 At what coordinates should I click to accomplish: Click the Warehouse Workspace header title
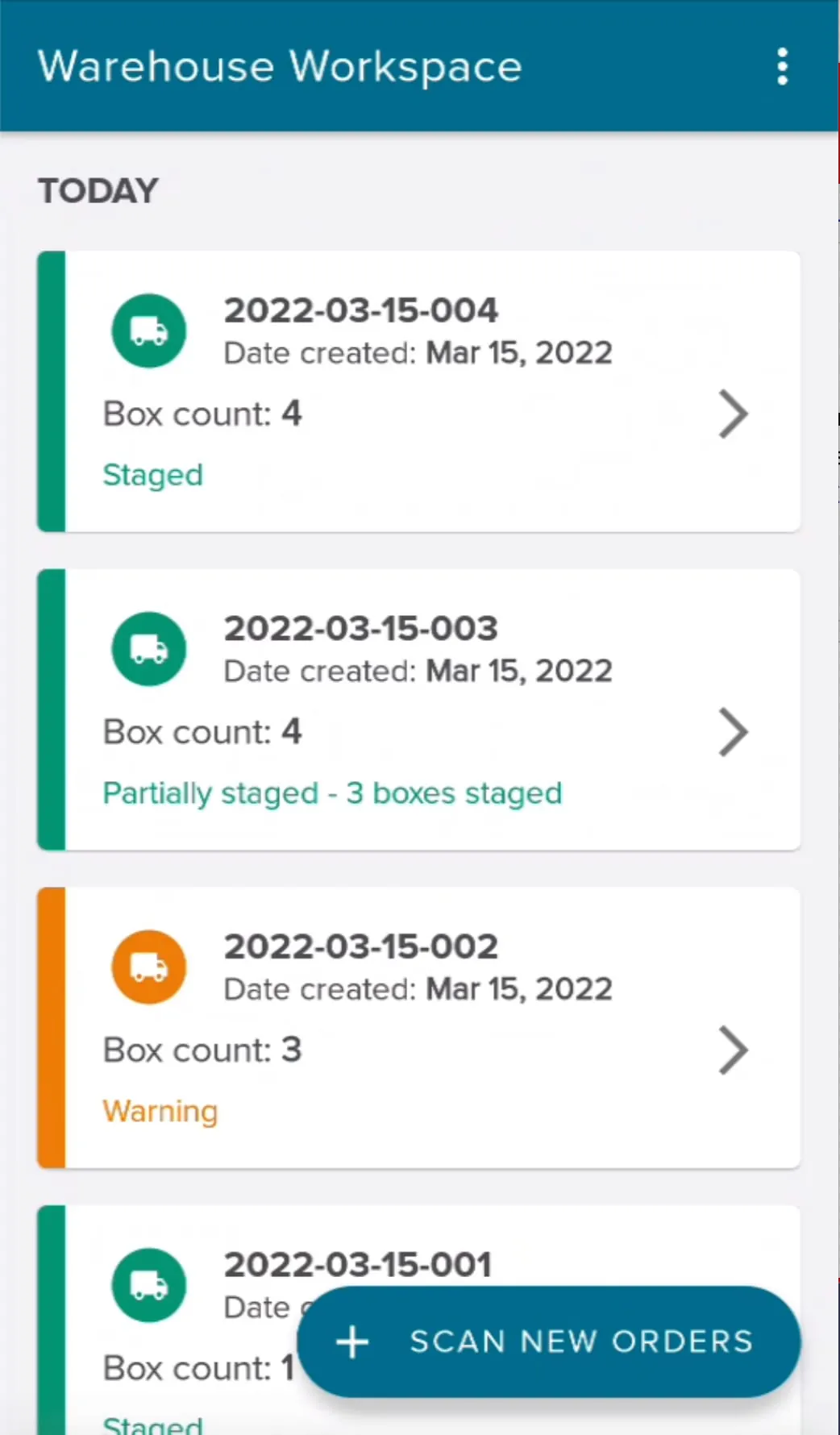pyautogui.click(x=280, y=66)
